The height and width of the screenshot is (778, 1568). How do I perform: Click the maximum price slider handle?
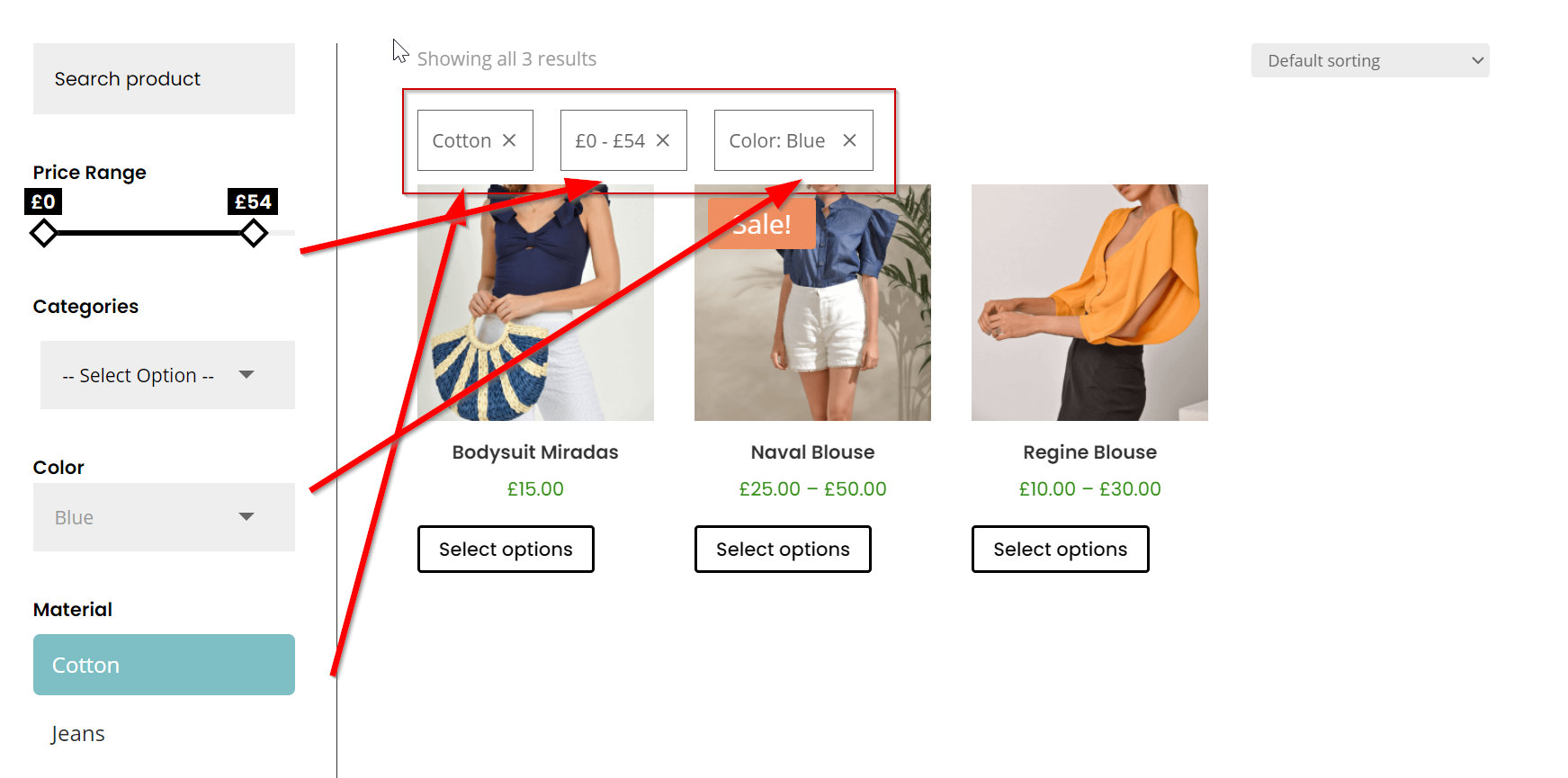[254, 234]
